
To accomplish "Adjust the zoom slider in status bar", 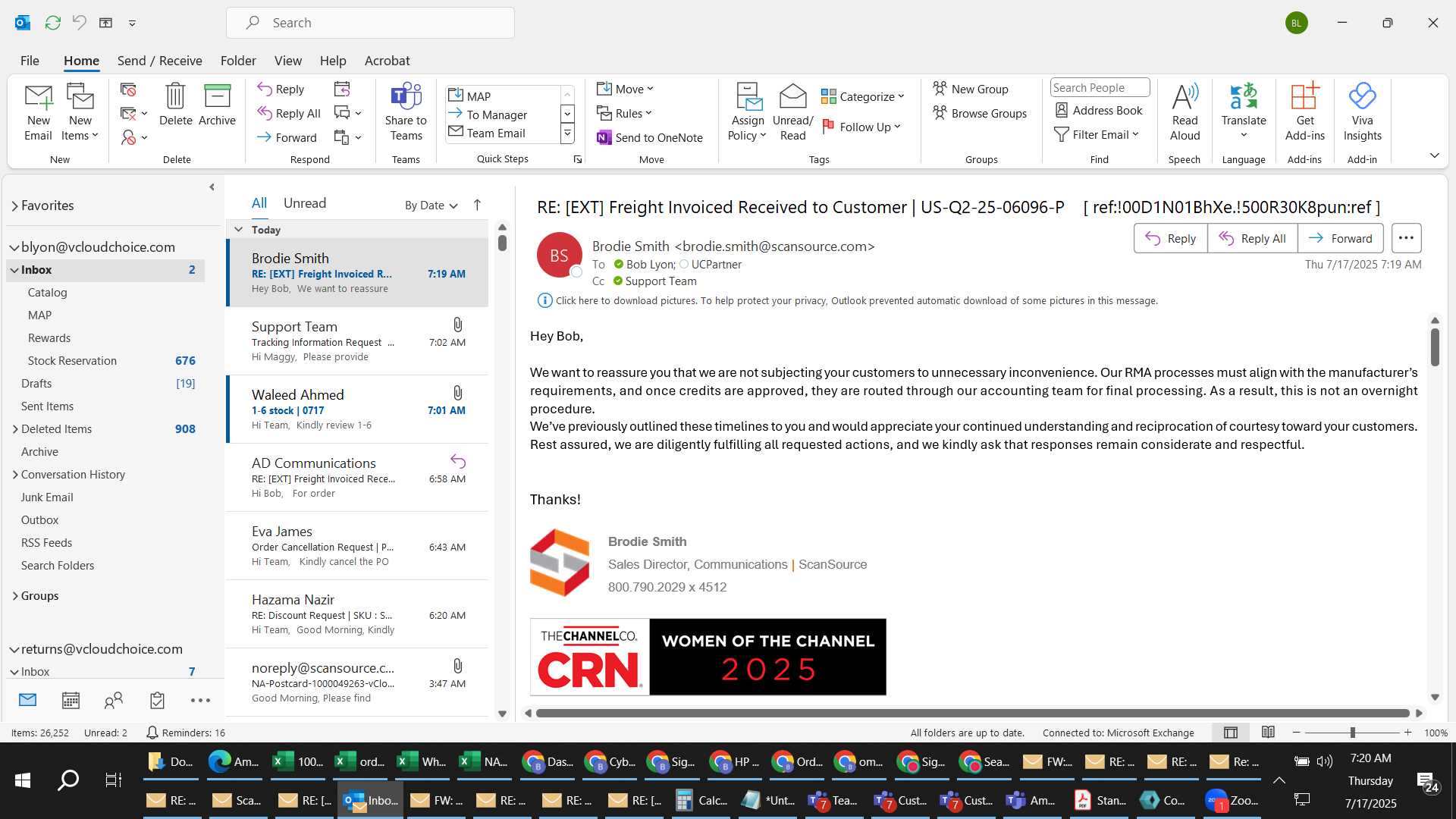I will 1352,733.
